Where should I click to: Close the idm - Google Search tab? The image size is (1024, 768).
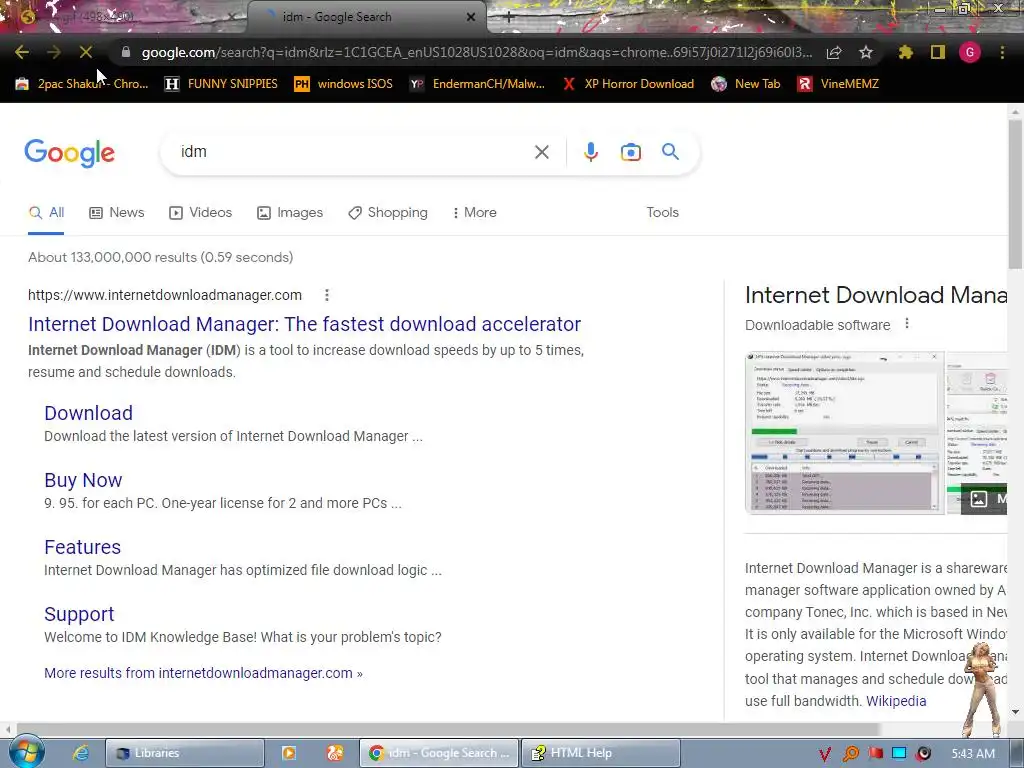(471, 17)
